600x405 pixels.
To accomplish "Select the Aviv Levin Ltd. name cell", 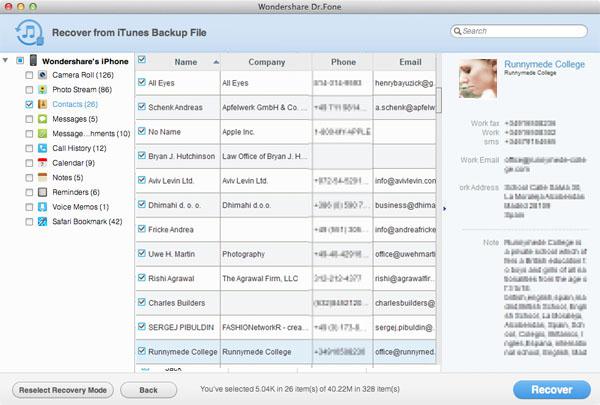I will (178, 181).
